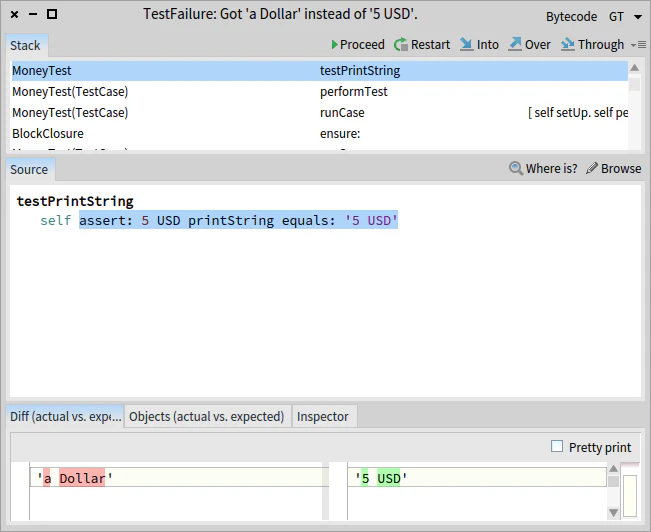This screenshot has width=651, height=532.
Task: Click the diff pane scroll down arrow
Action: pos(613,512)
